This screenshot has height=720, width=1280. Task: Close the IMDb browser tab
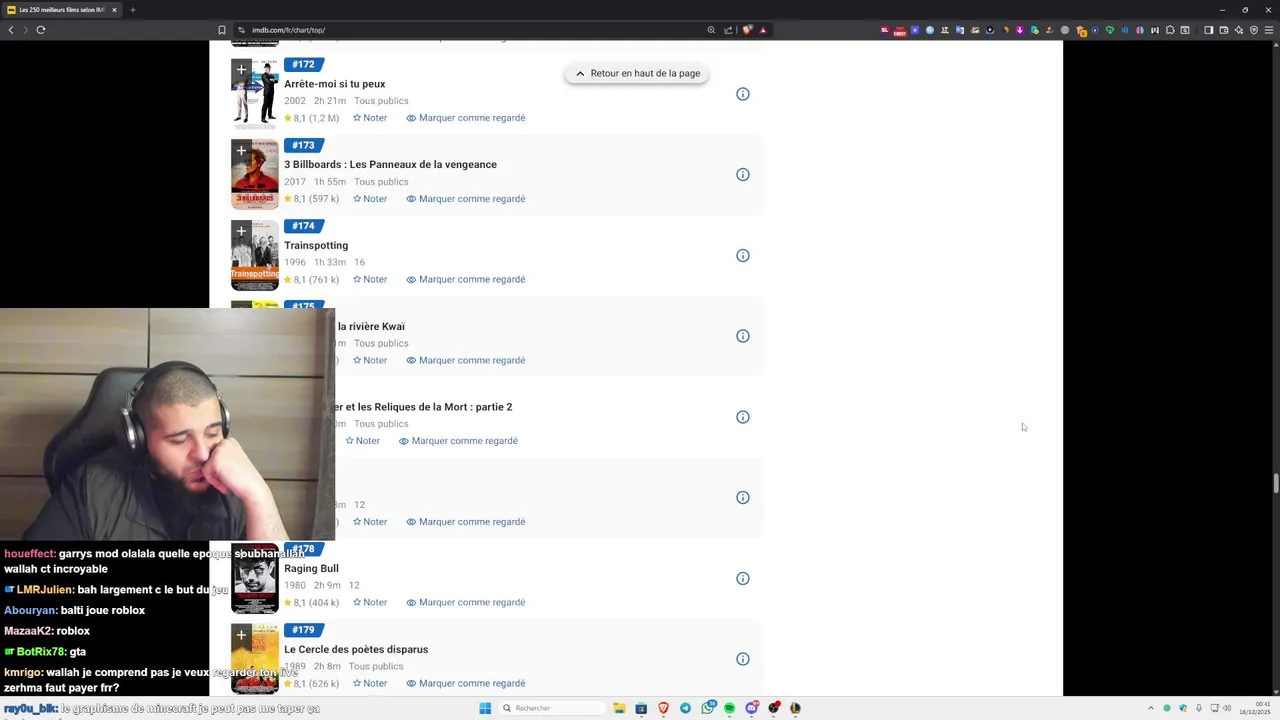tap(114, 10)
